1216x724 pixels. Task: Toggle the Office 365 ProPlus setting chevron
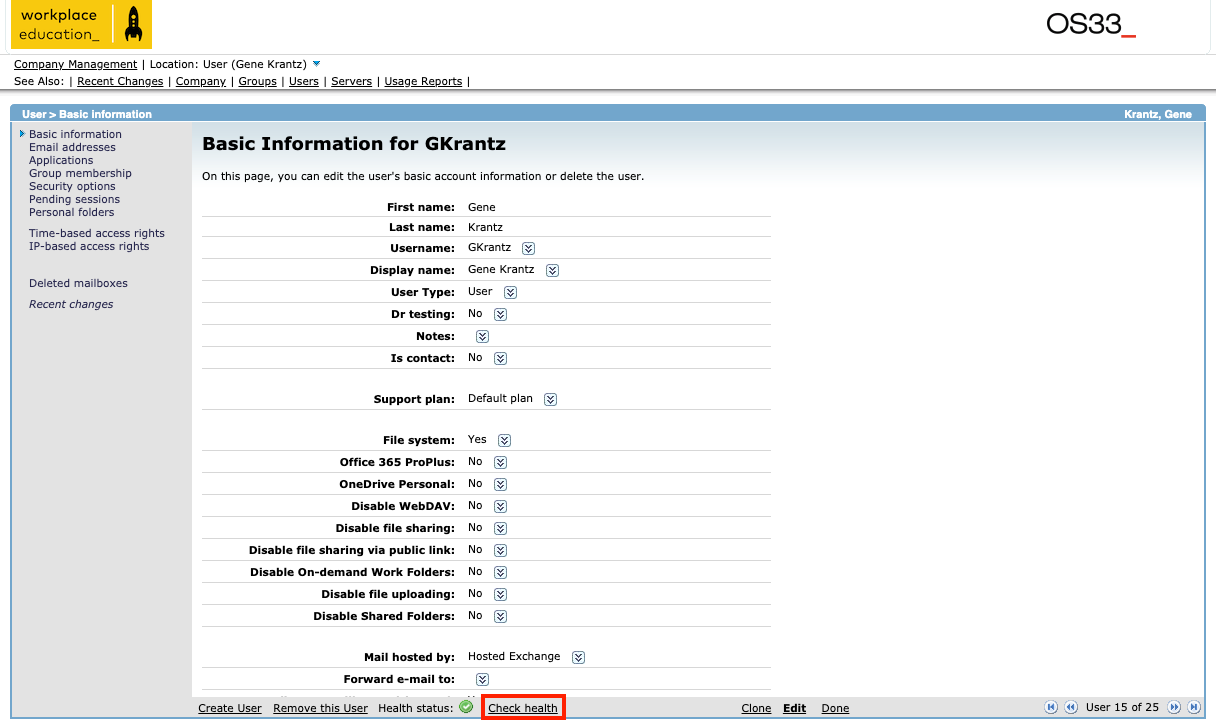[501, 462]
